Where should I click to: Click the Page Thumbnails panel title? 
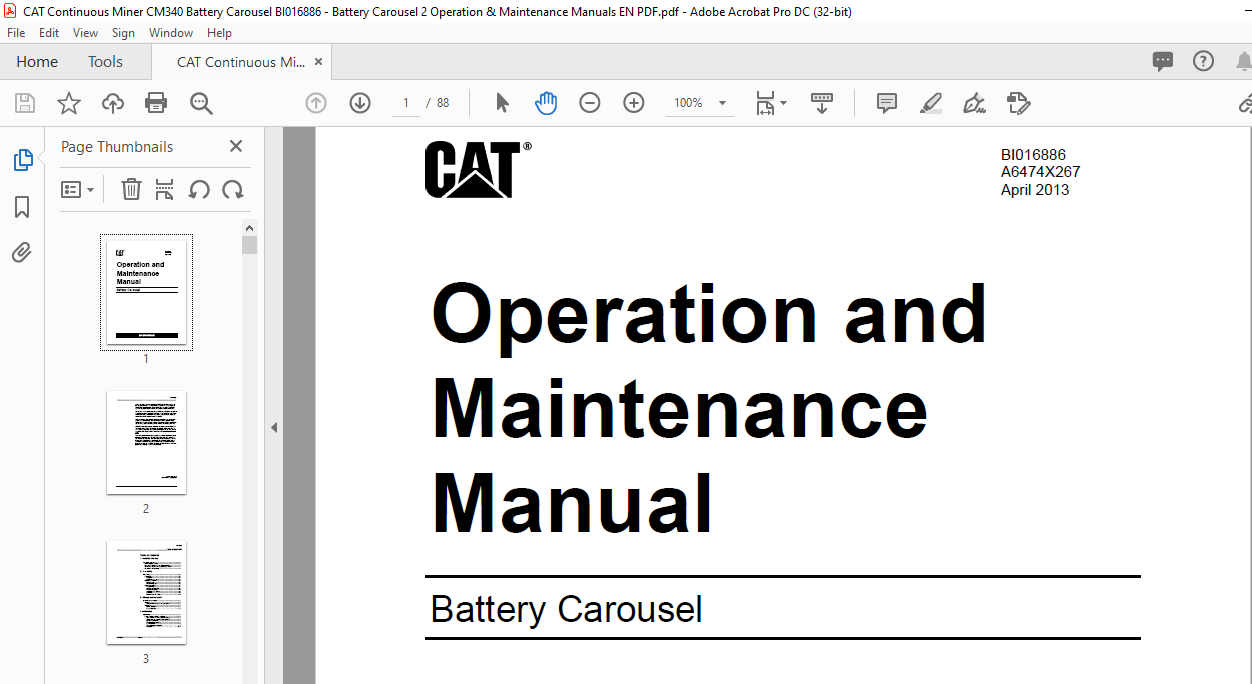tap(117, 147)
